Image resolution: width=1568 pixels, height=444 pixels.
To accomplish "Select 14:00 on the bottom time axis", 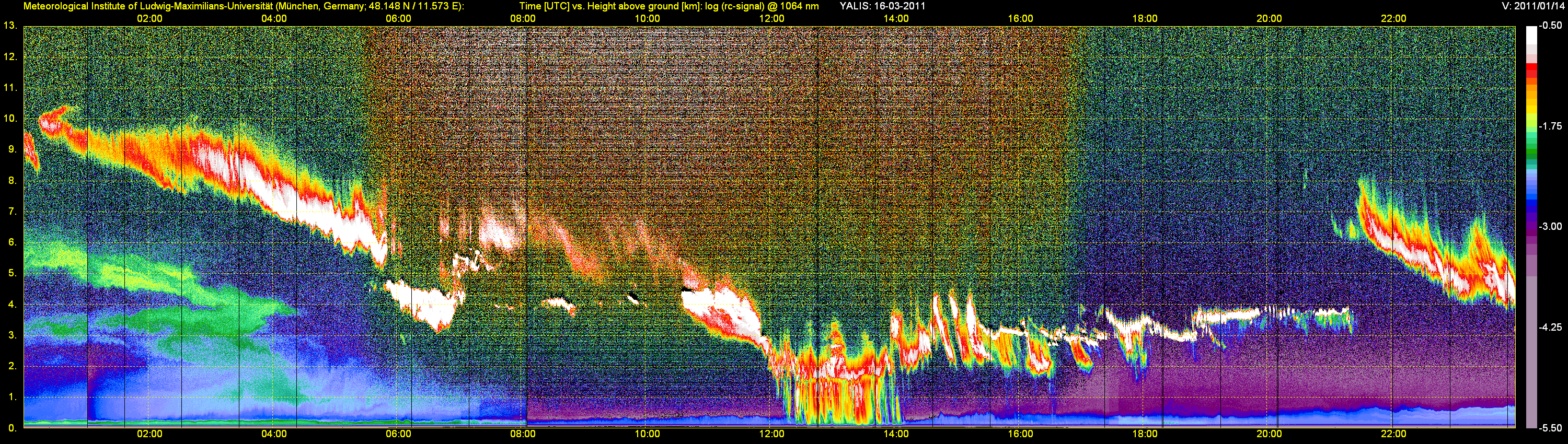I will [x=896, y=434].
